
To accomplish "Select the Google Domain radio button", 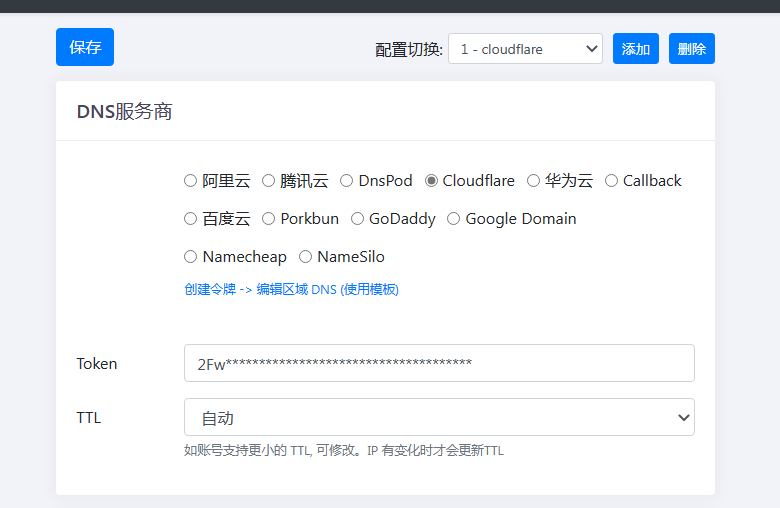I will coord(454,219).
